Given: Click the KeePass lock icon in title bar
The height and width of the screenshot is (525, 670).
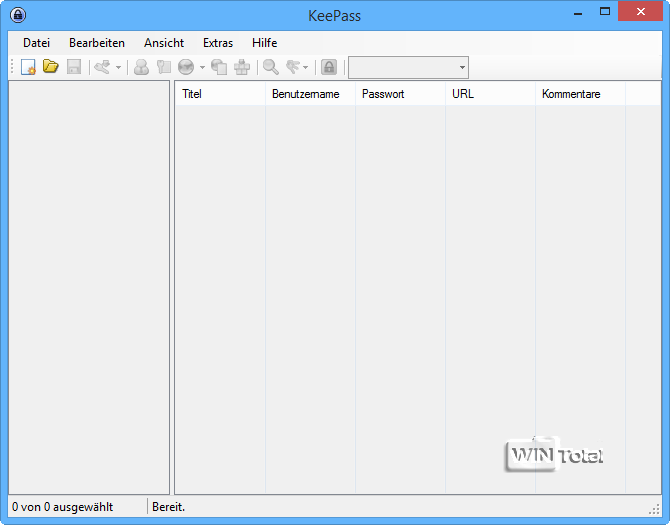Looking at the screenshot, I should tap(18, 15).
